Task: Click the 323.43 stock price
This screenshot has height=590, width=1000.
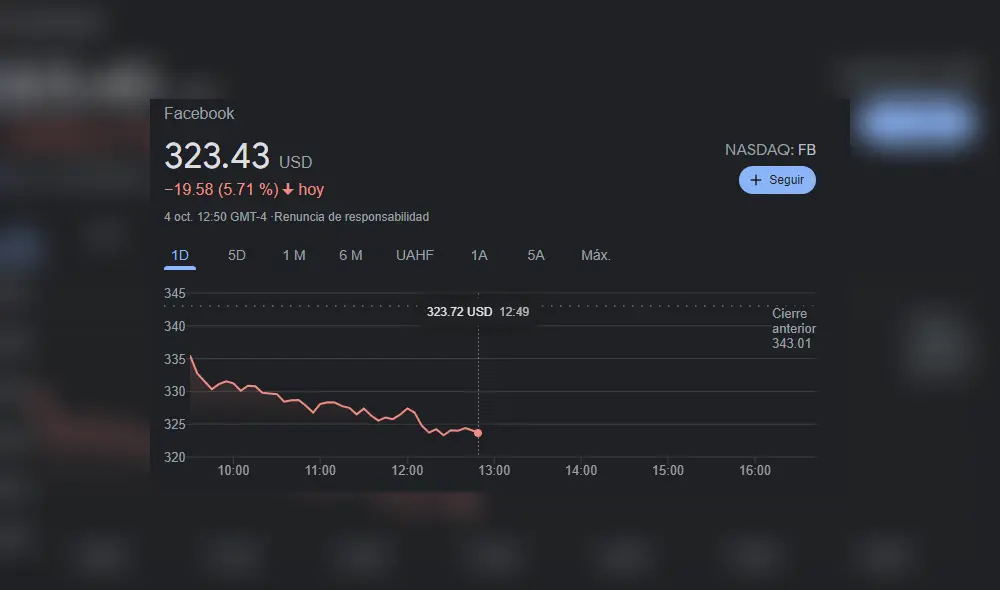Action: pyautogui.click(x=217, y=157)
